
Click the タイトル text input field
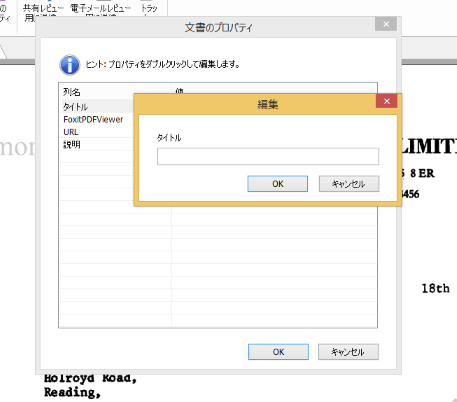268,156
